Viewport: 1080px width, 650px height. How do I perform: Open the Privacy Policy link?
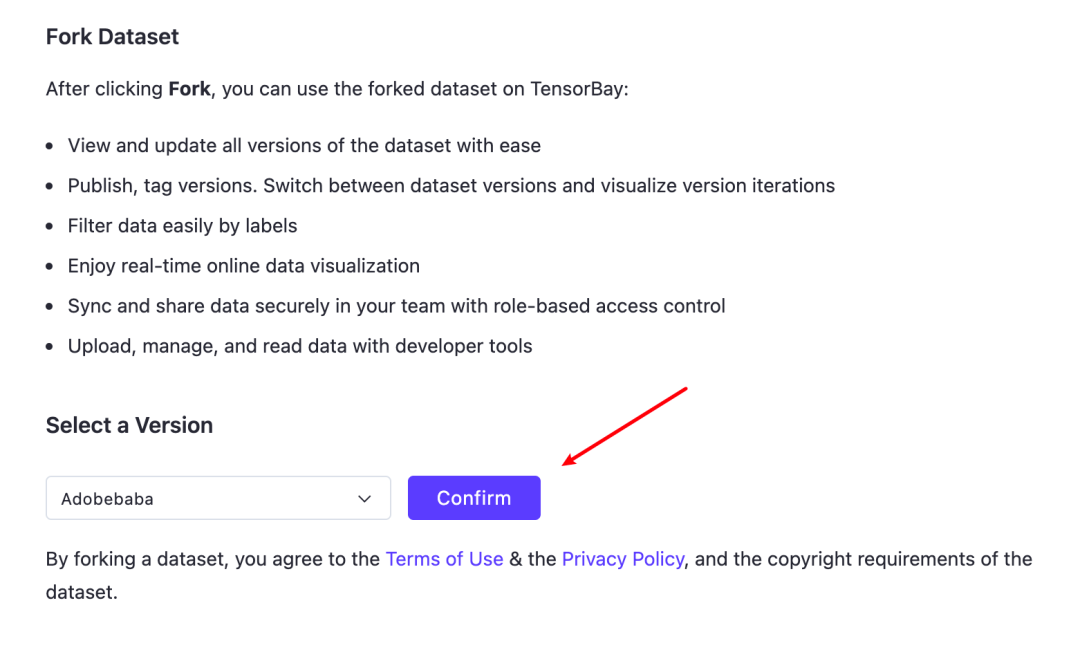tap(623, 559)
